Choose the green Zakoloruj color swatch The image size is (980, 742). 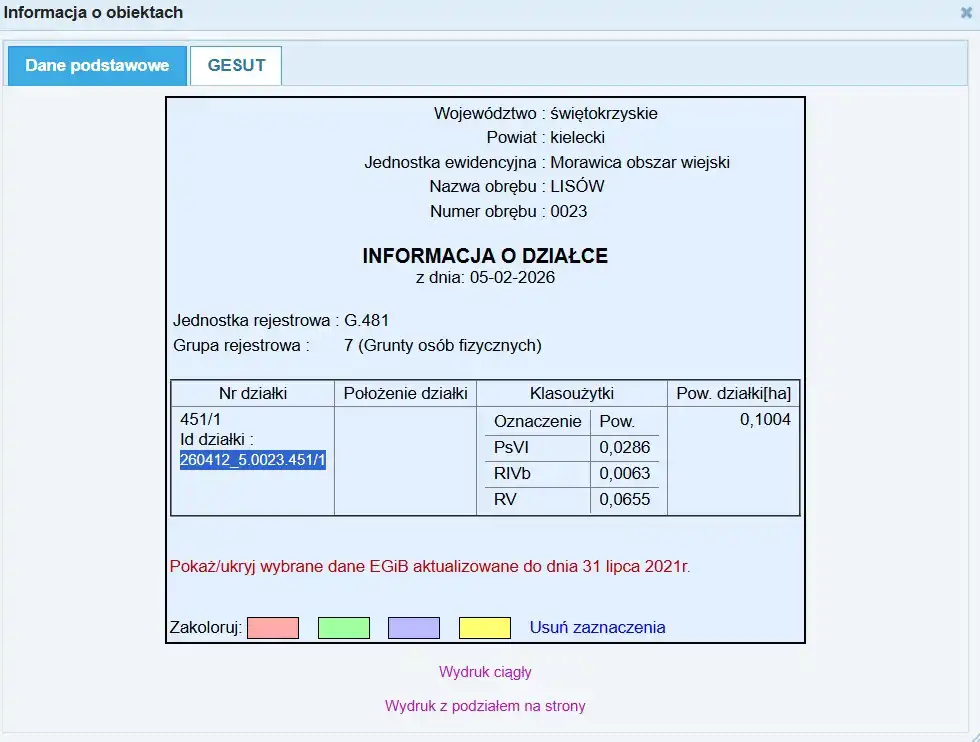[343, 628]
